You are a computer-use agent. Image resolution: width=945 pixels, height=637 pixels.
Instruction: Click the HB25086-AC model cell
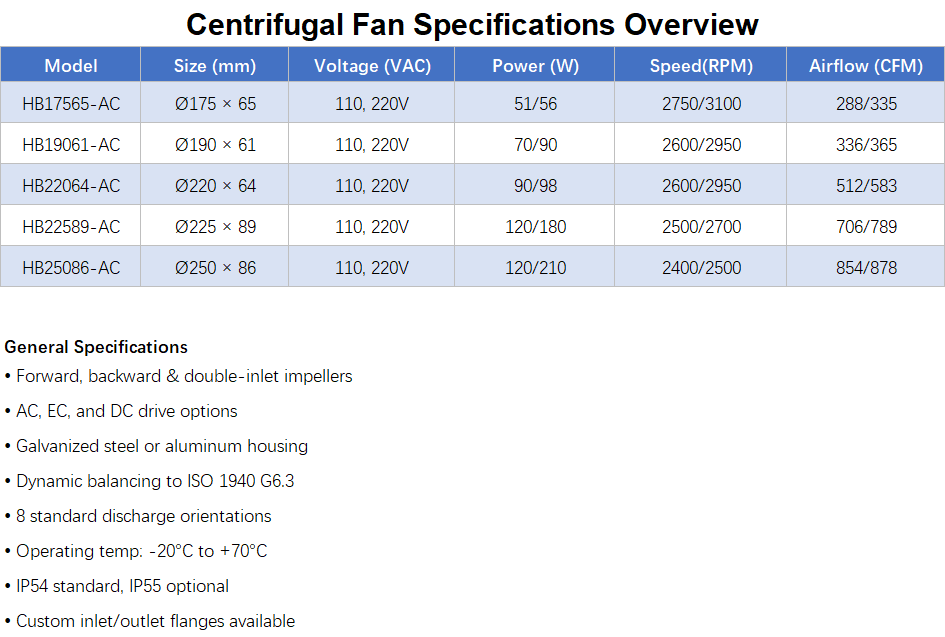click(71, 267)
